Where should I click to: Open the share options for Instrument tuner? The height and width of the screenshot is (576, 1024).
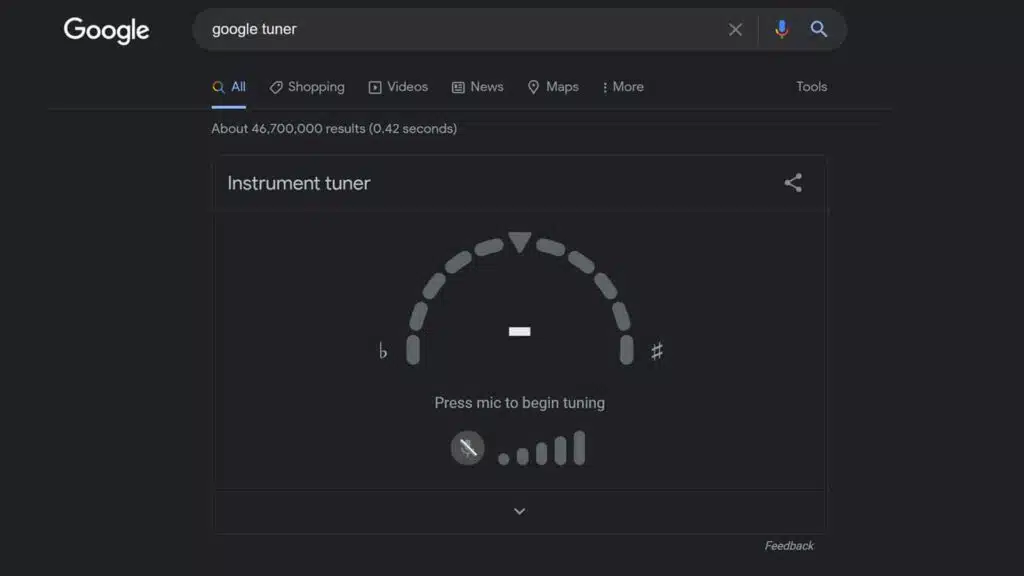pyautogui.click(x=793, y=182)
